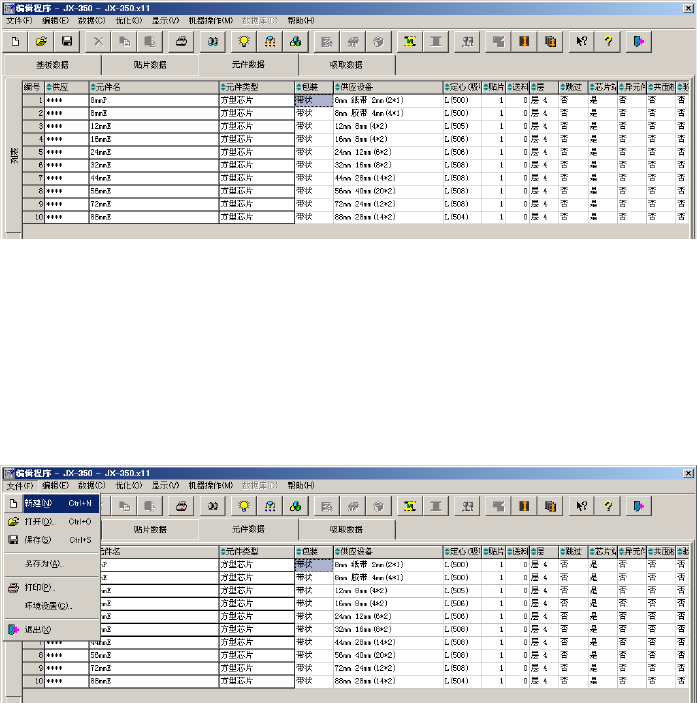Click the binoculars Find icon in upper window
This screenshot has height=703, width=697.
point(212,42)
